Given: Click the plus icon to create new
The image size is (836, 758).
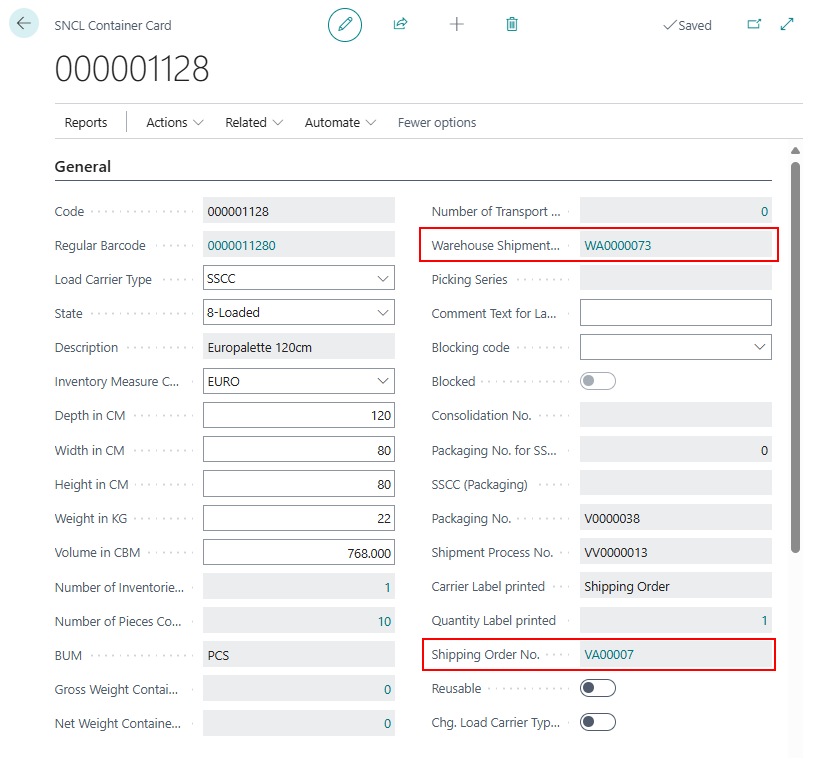Looking at the screenshot, I should point(457,25).
